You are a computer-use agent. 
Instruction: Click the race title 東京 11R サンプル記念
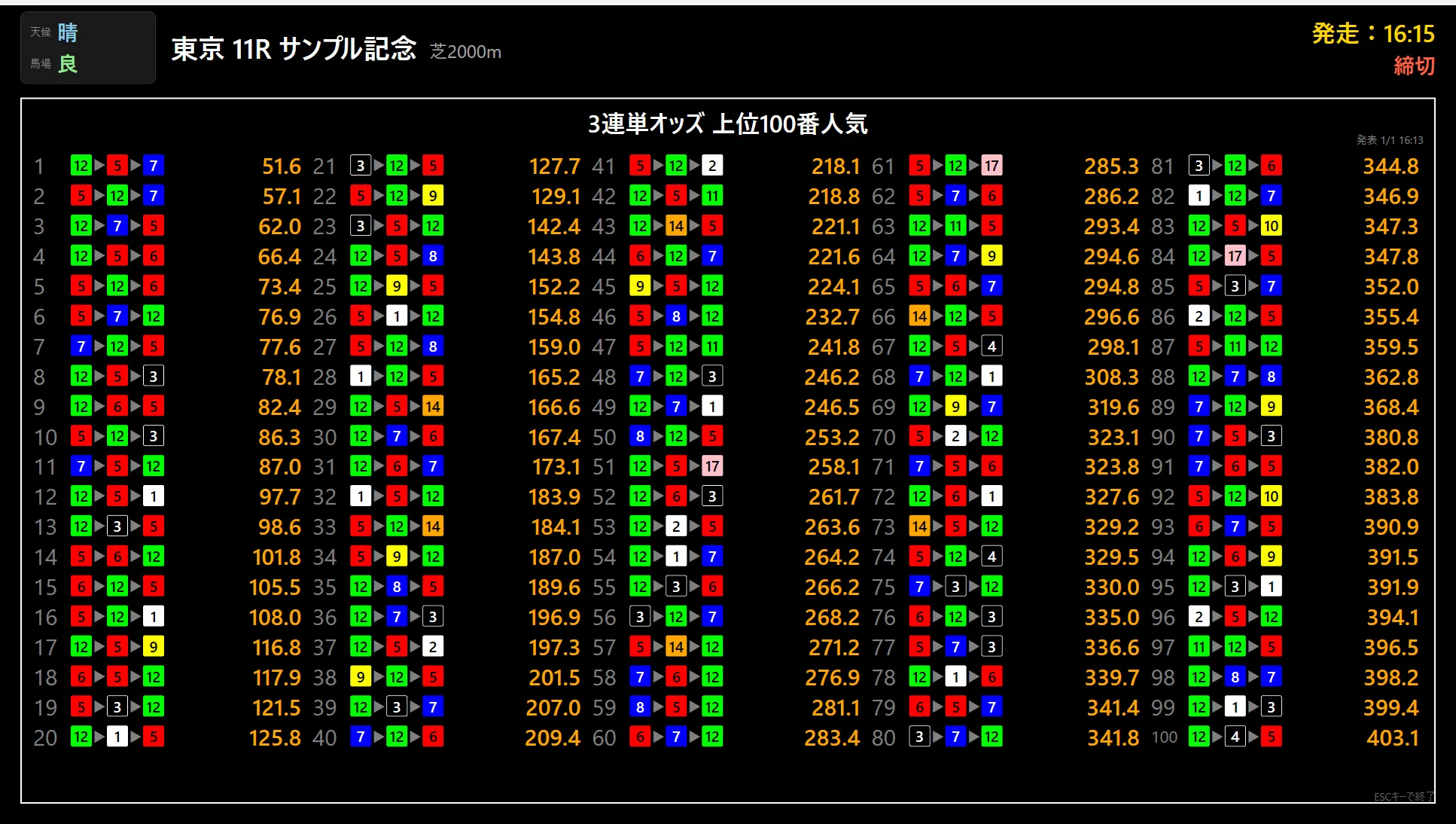(294, 49)
